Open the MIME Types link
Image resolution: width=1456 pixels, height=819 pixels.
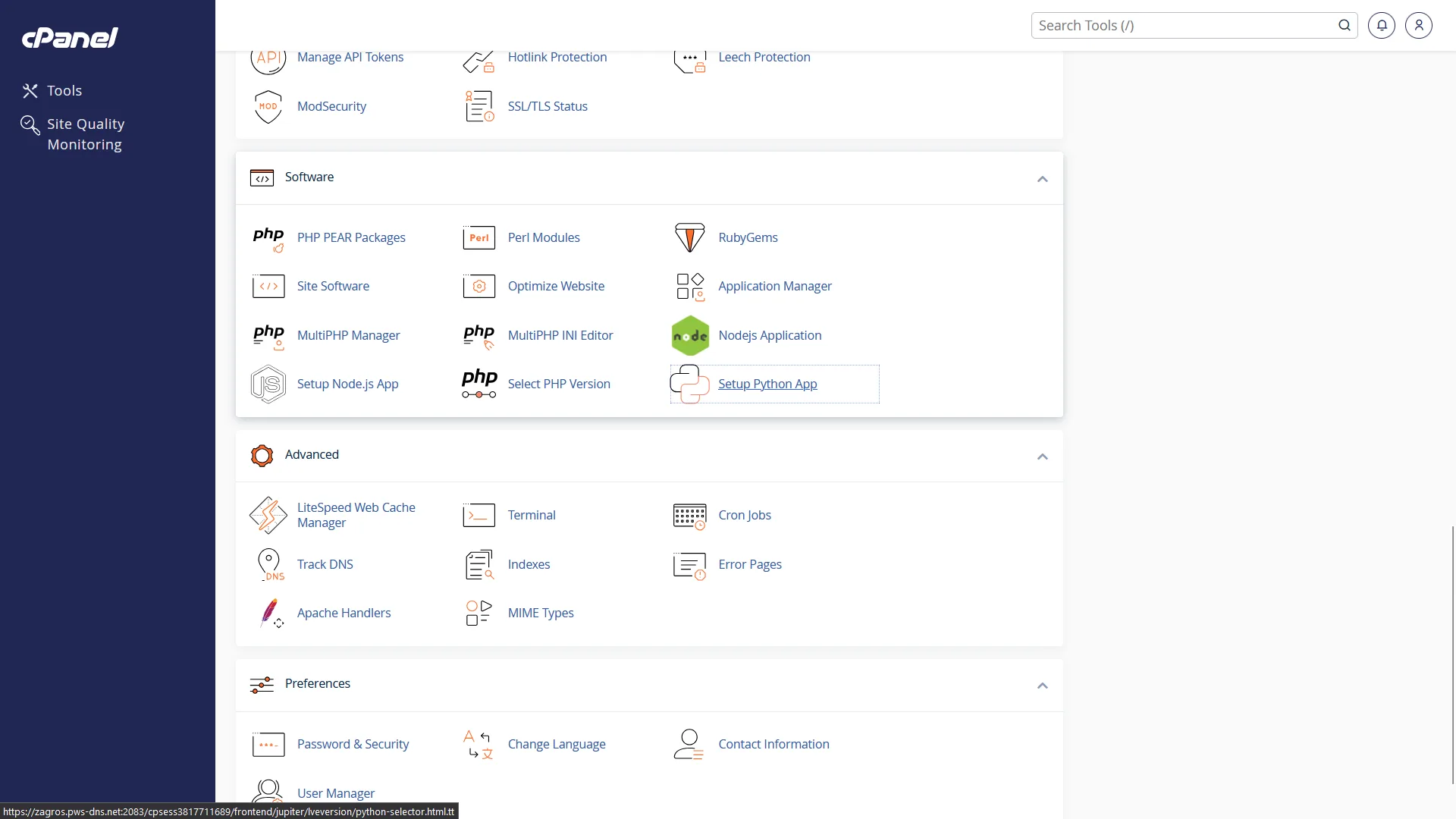[x=541, y=613]
